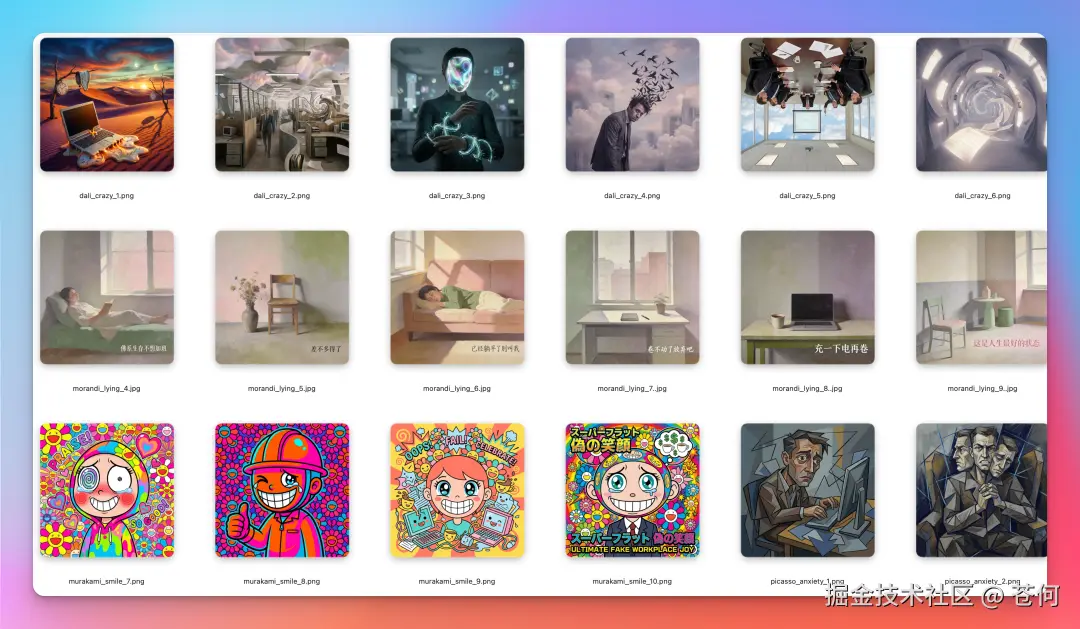Screen dimensions: 1080x629
Task: Select the label morandi_lying_7..jpg
Action: 632,389
